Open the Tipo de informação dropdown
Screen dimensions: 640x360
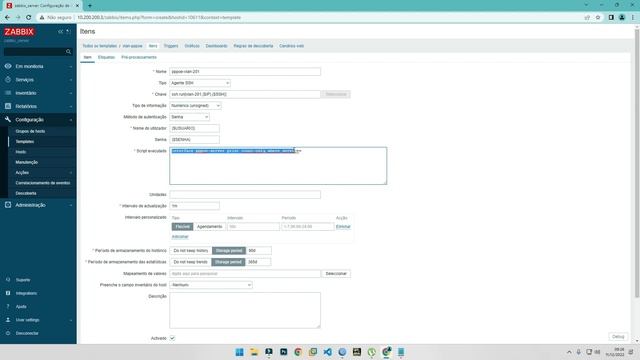pyautogui.click(x=196, y=106)
